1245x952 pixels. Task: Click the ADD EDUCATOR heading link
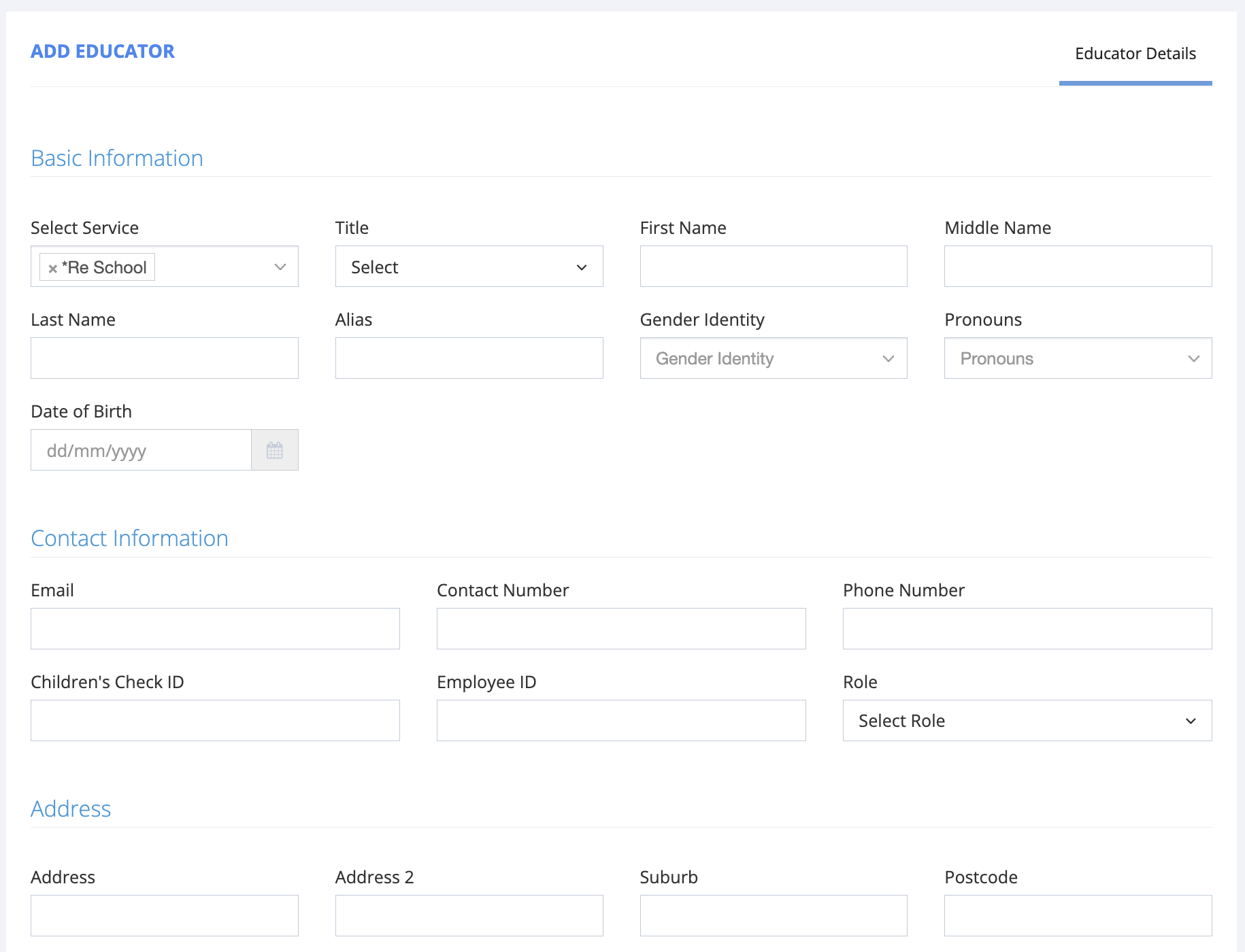coord(102,51)
